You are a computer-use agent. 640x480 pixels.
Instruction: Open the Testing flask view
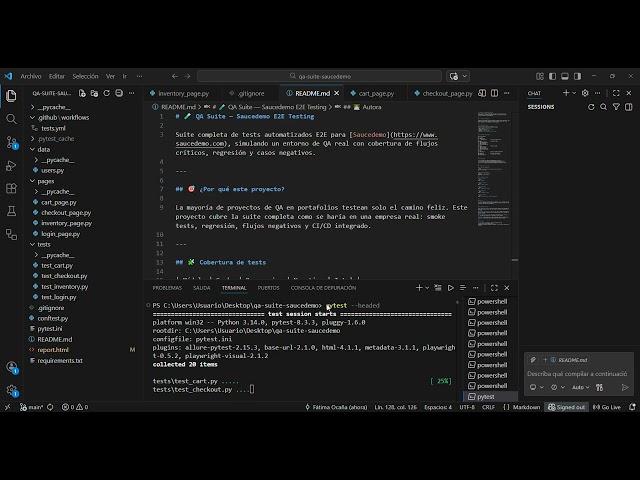[x=11, y=211]
